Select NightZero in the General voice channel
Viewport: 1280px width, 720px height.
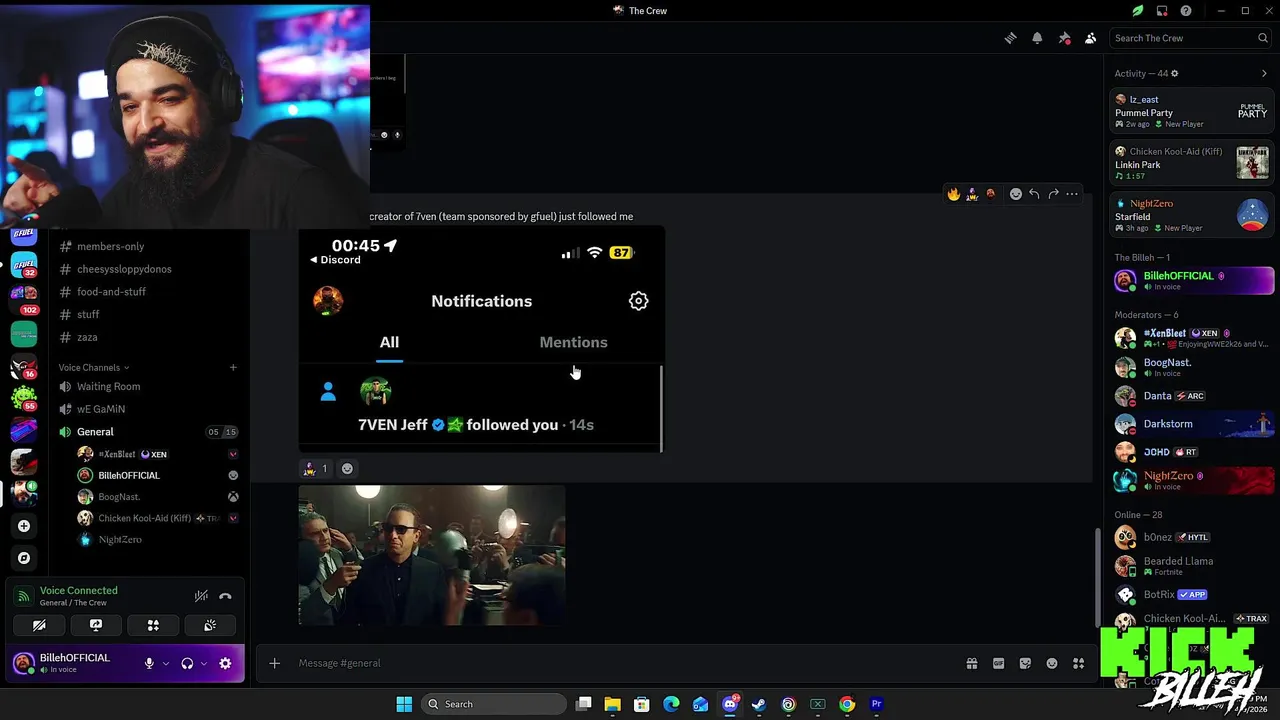click(159, 539)
